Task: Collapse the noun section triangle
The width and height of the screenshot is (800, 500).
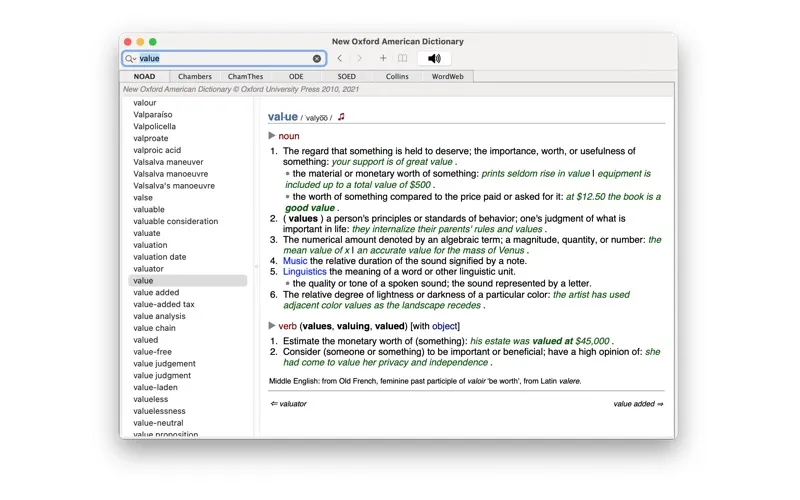Action: coord(272,136)
